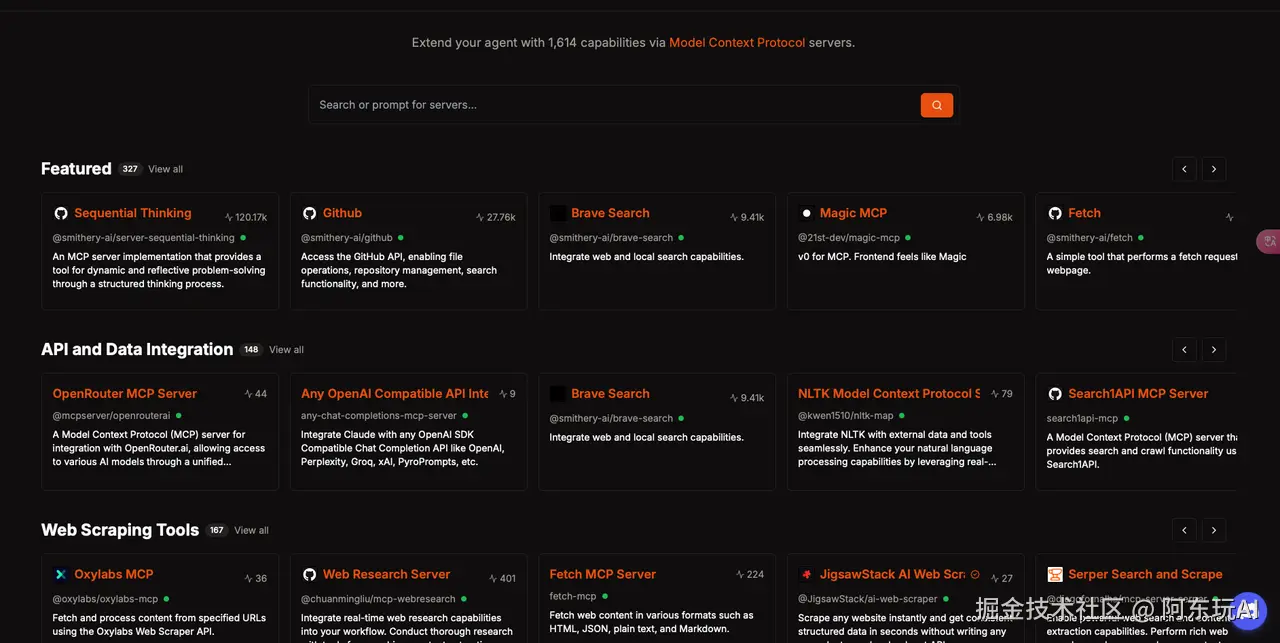Open JigsawStack AI Web Scraper title

click(x=892, y=574)
